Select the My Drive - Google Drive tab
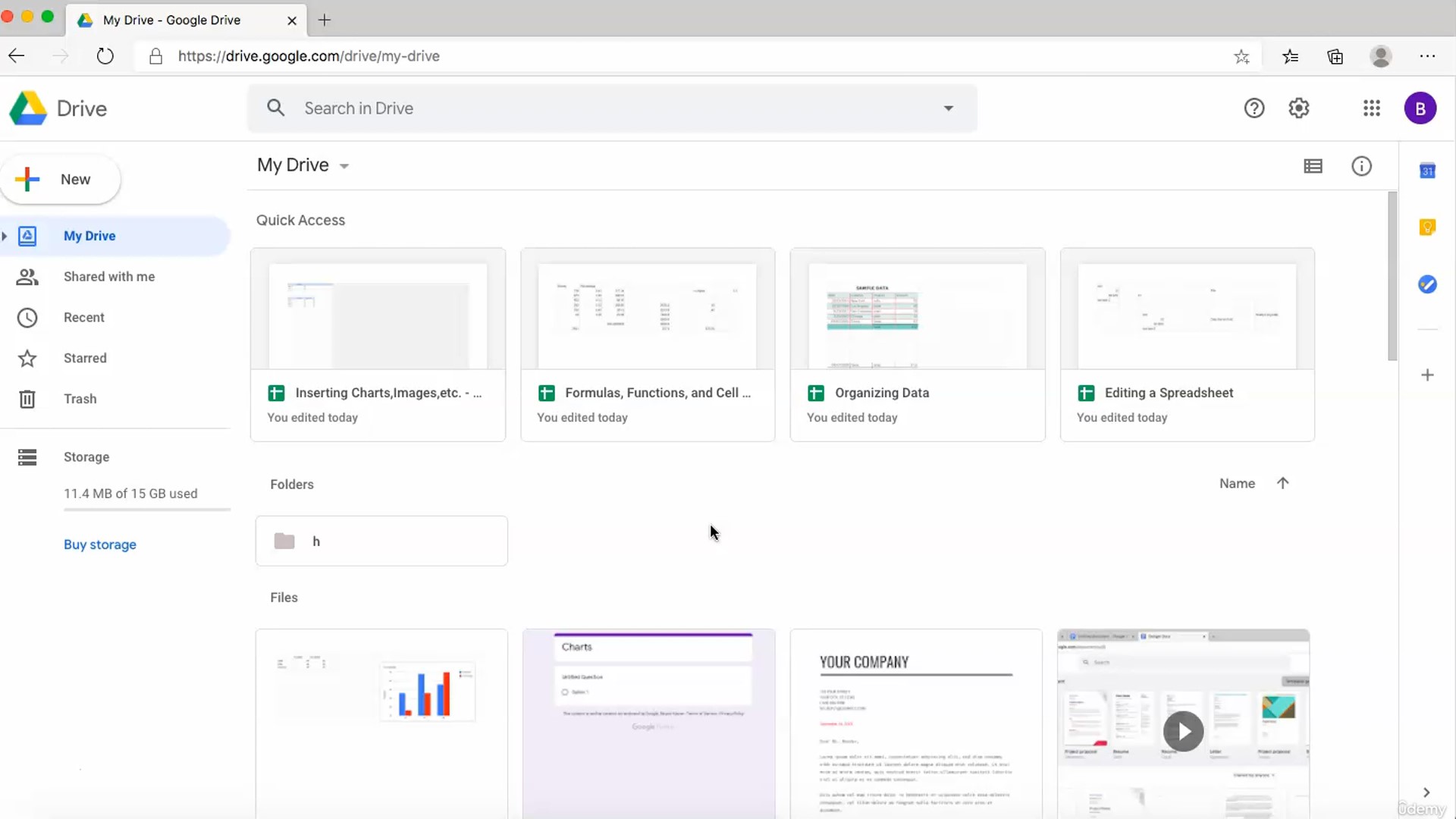This screenshot has width=1456, height=819. point(186,20)
